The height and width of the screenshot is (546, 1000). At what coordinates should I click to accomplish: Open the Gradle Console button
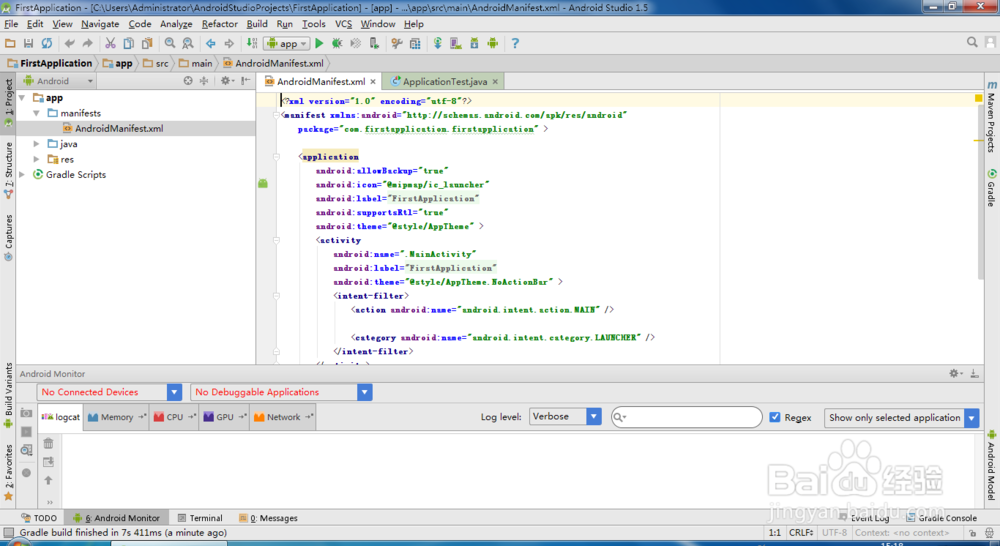(941, 518)
